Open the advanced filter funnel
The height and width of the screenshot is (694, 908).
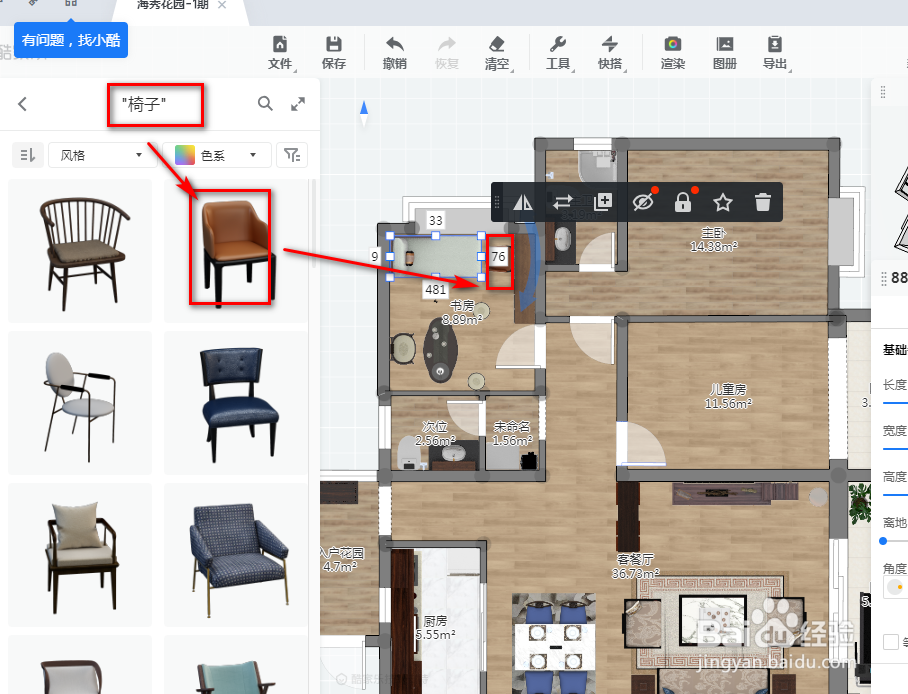tap(292, 155)
